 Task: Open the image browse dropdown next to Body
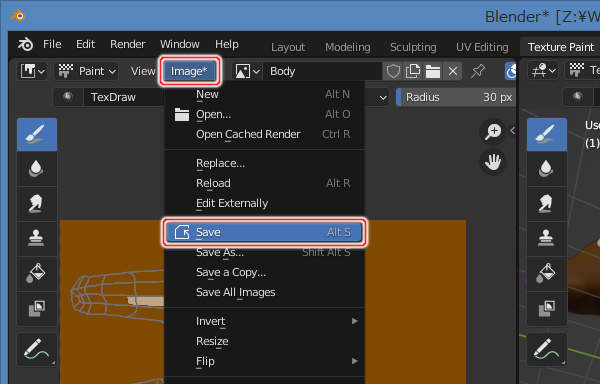[x=247, y=71]
